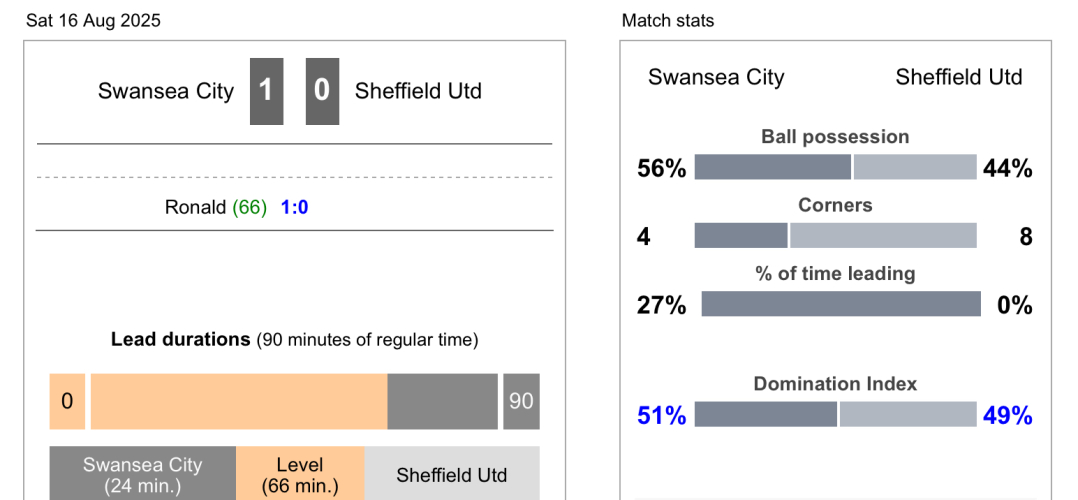
Task: Click Swansea City's score box showing 1
Action: 266,91
